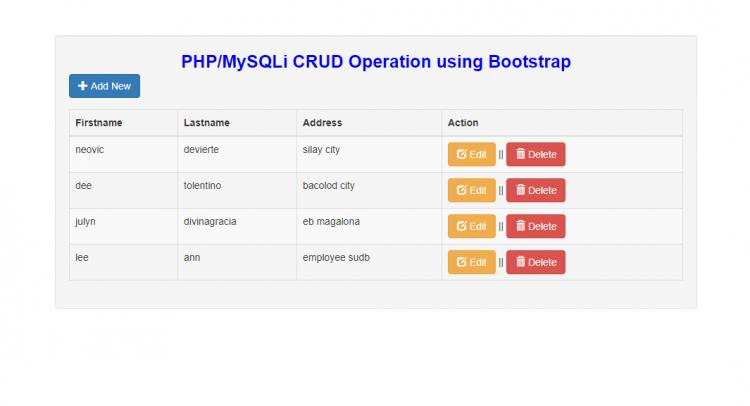Click the trash icon in julyn's row

click(520, 226)
